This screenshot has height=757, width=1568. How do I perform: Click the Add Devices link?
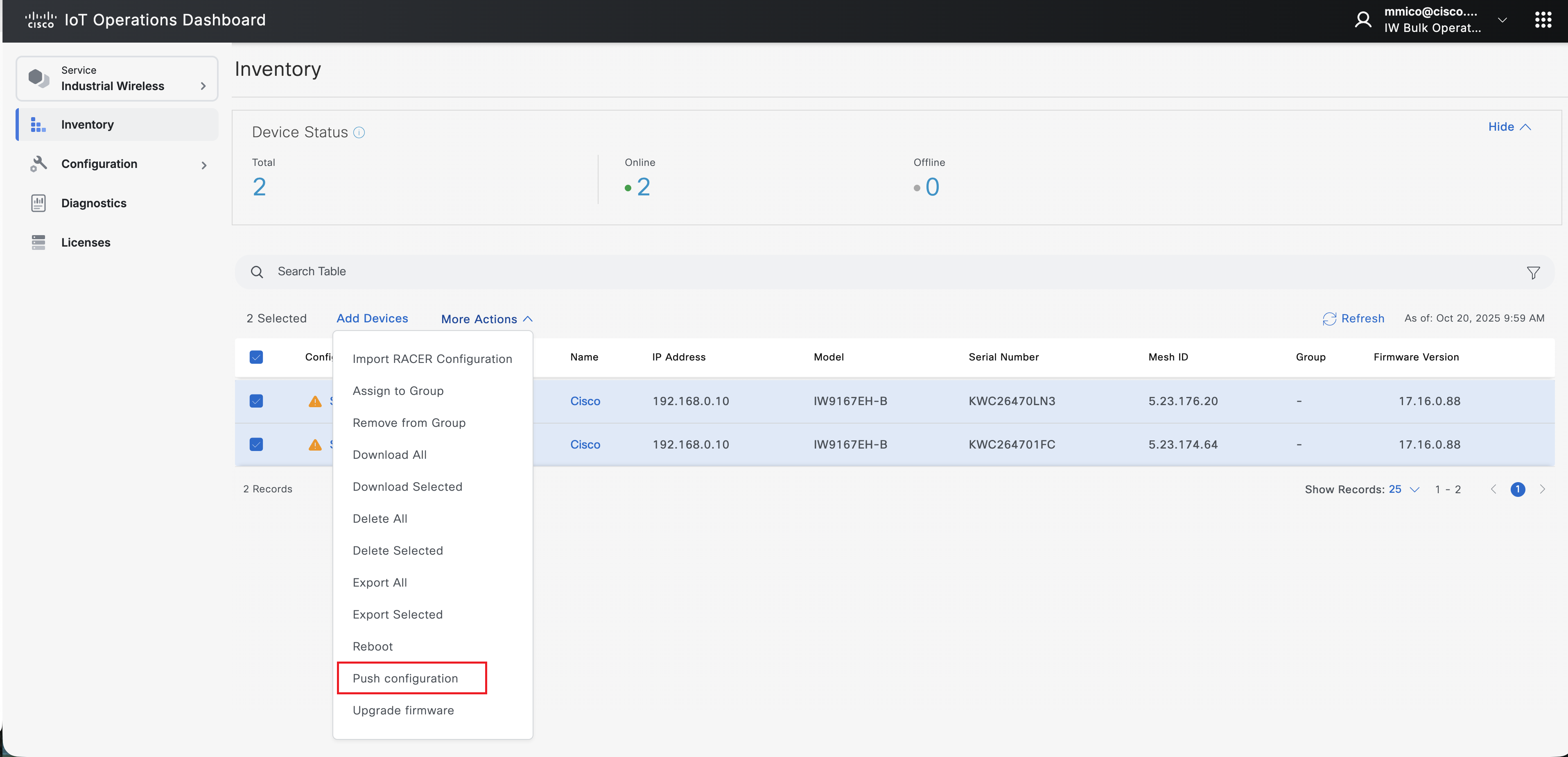click(373, 318)
